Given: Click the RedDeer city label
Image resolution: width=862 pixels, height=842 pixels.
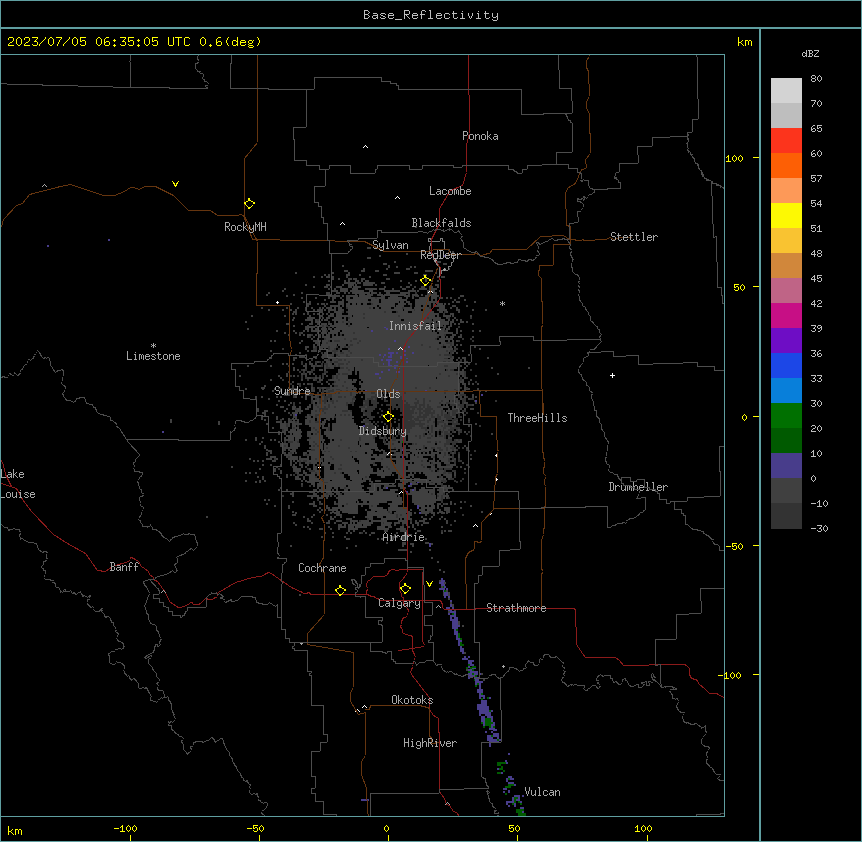Looking at the screenshot, I should point(440,255).
